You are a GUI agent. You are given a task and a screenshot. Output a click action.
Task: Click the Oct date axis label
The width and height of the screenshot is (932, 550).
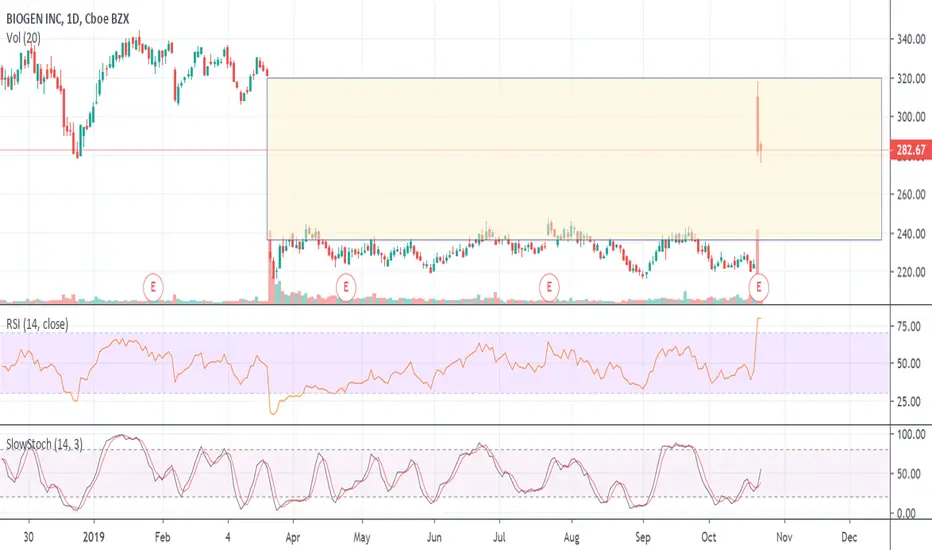[709, 537]
